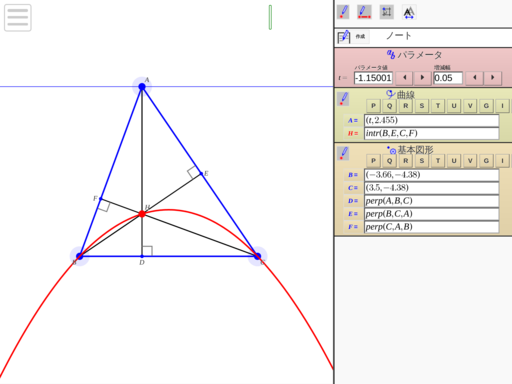Click the I button in 曲線 section
The width and height of the screenshot is (512, 384).
point(502,106)
